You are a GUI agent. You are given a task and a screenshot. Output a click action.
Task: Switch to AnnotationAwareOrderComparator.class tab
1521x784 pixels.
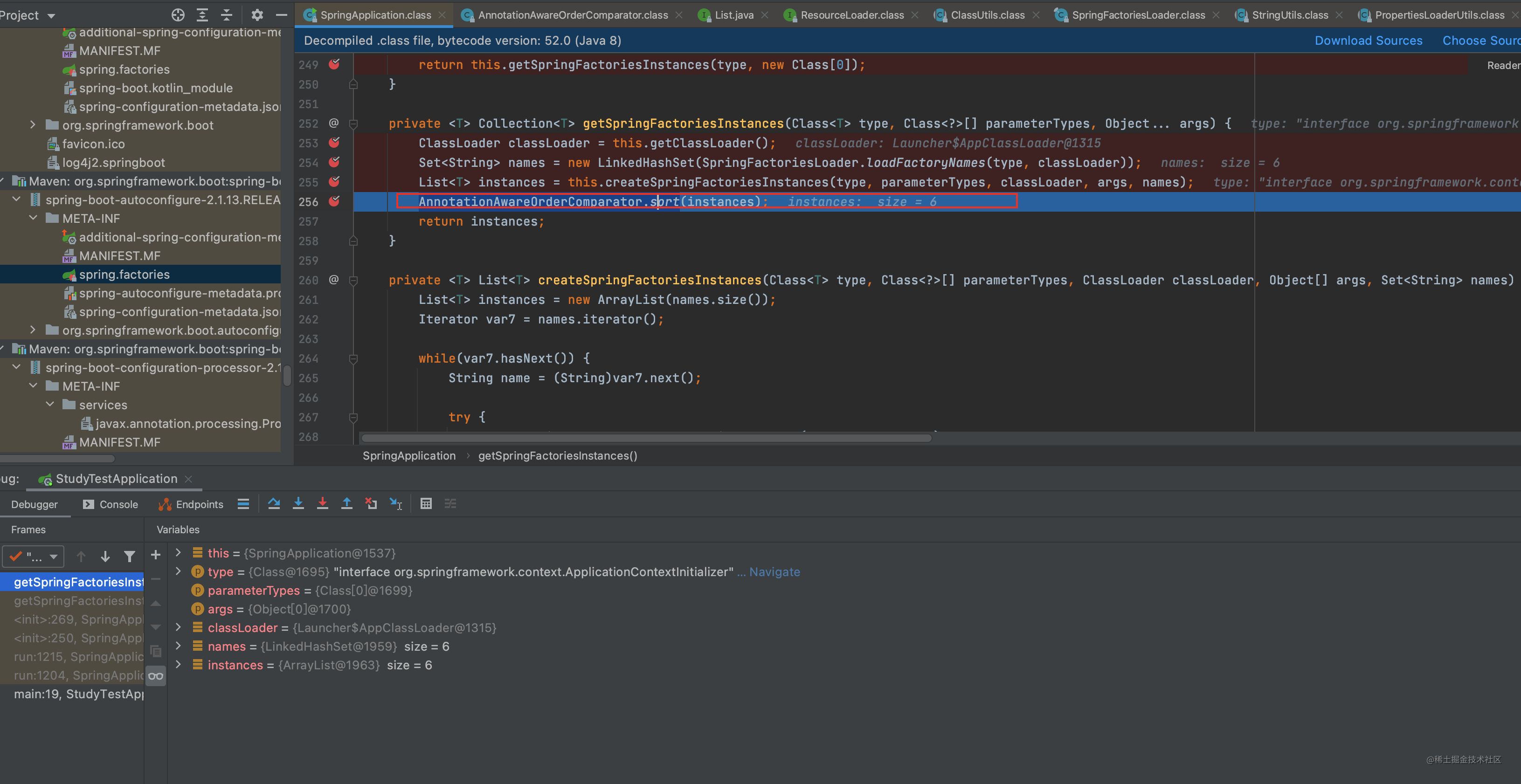[x=573, y=15]
